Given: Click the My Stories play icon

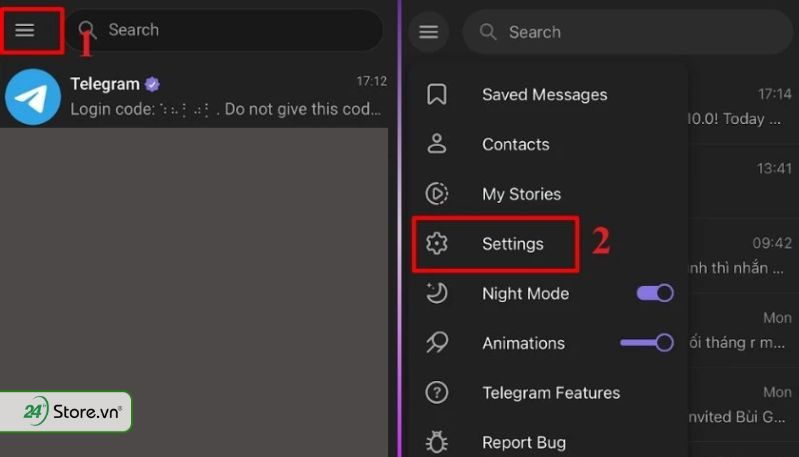Looking at the screenshot, I should [437, 194].
